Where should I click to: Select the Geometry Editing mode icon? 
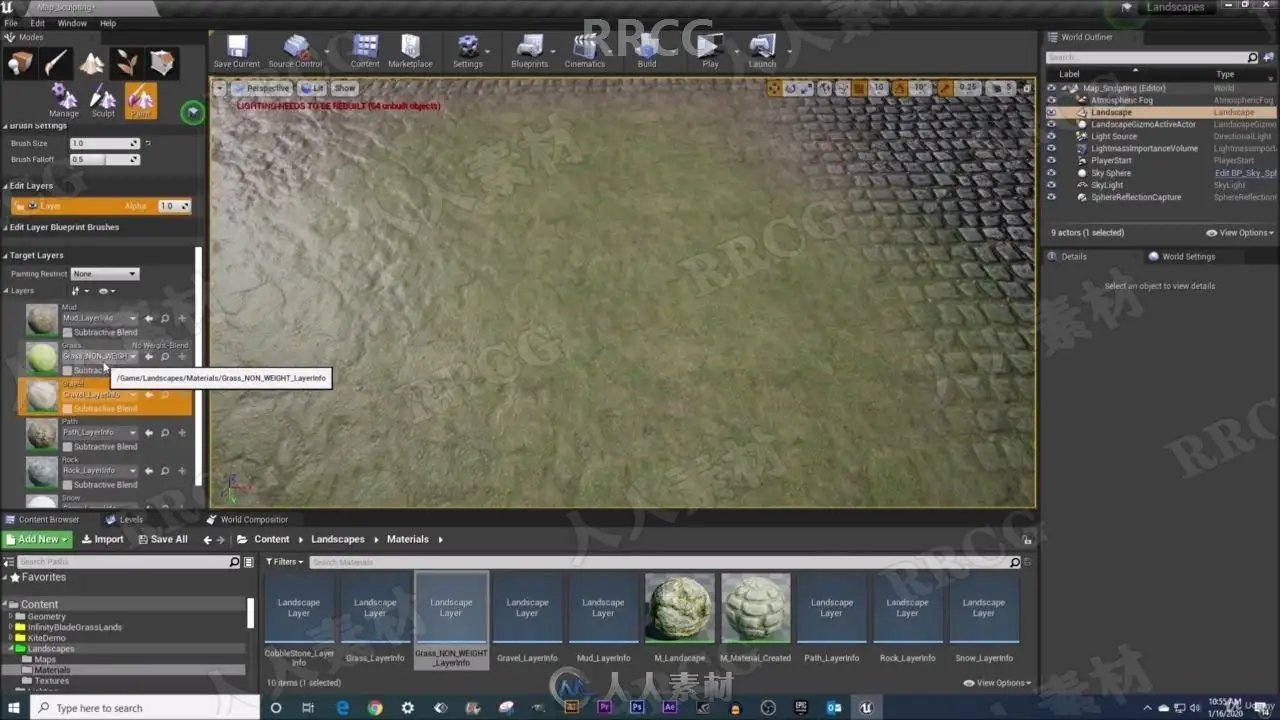[162, 64]
